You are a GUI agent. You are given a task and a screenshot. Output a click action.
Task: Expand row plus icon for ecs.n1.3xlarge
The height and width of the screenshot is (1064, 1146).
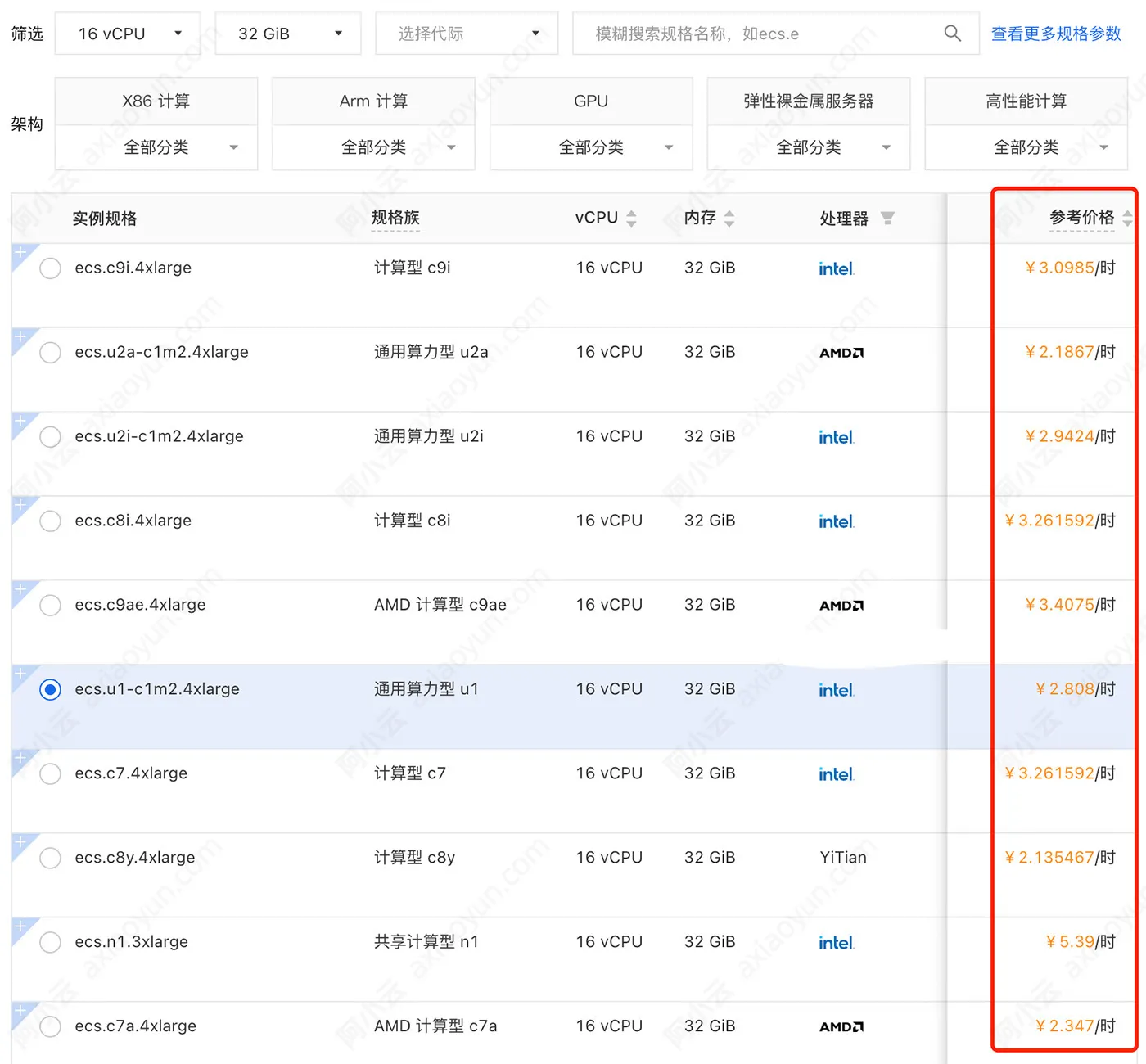pos(20,926)
